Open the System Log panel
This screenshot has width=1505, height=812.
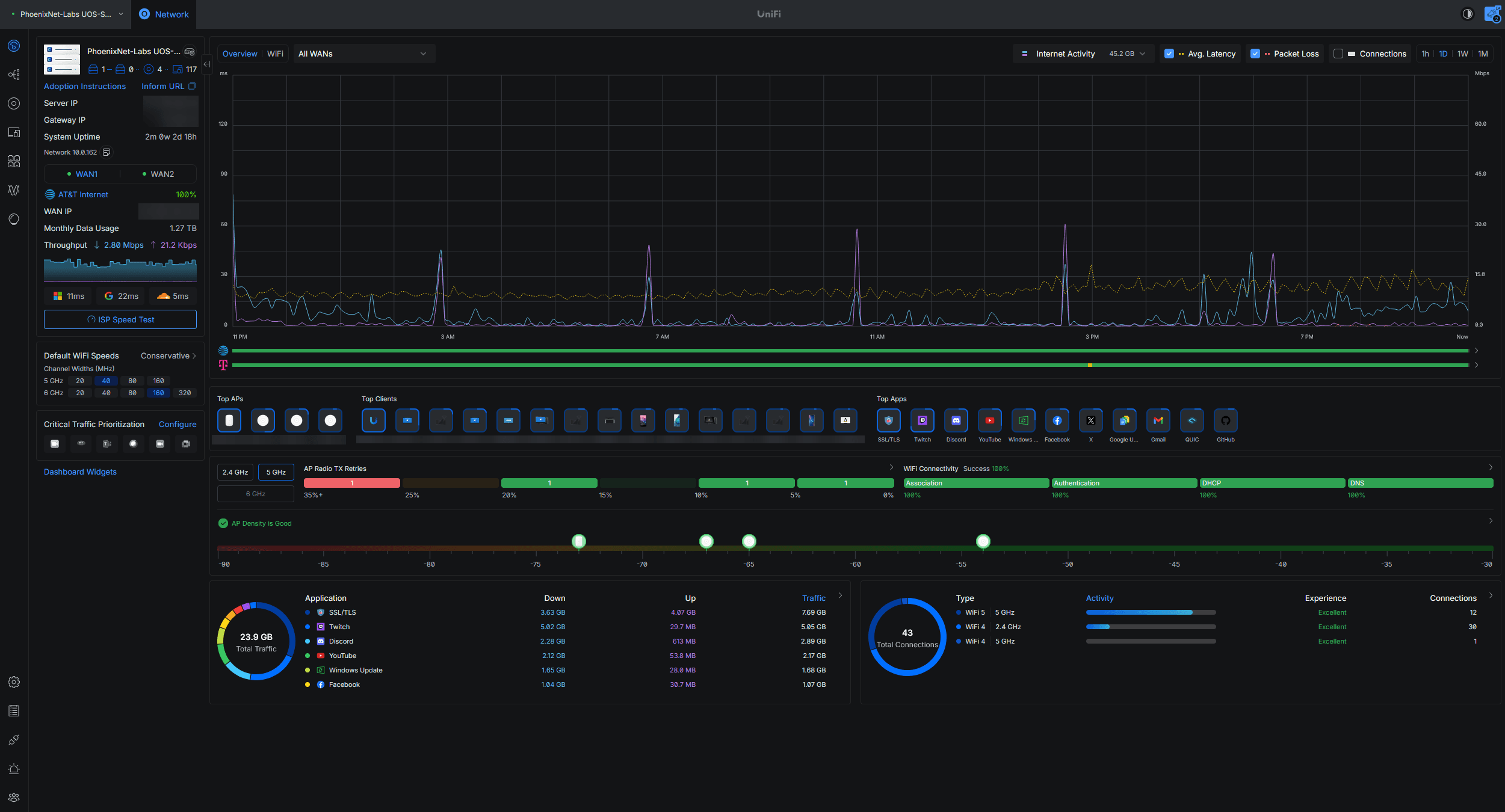(13, 710)
